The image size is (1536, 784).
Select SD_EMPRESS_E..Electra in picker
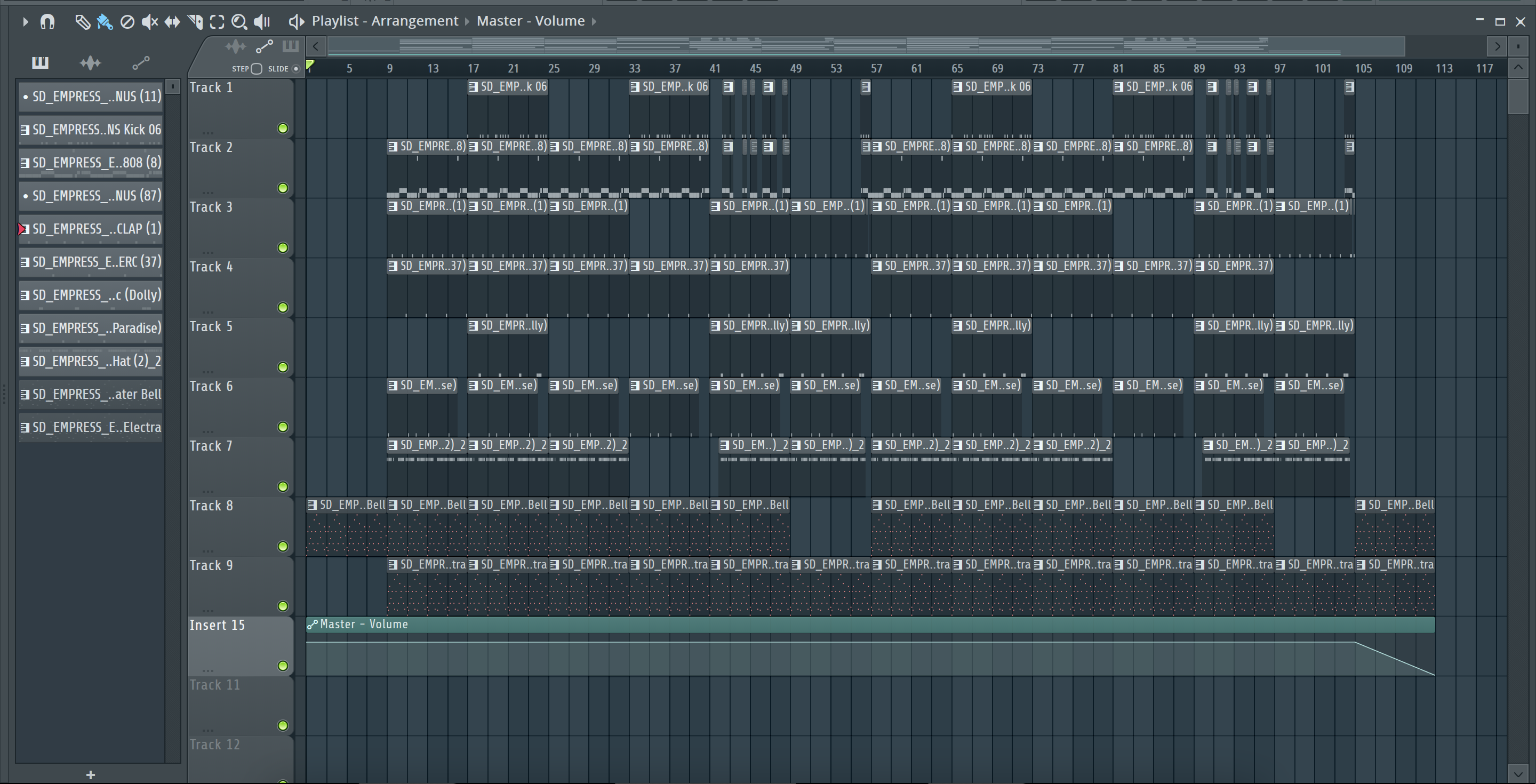(x=91, y=428)
